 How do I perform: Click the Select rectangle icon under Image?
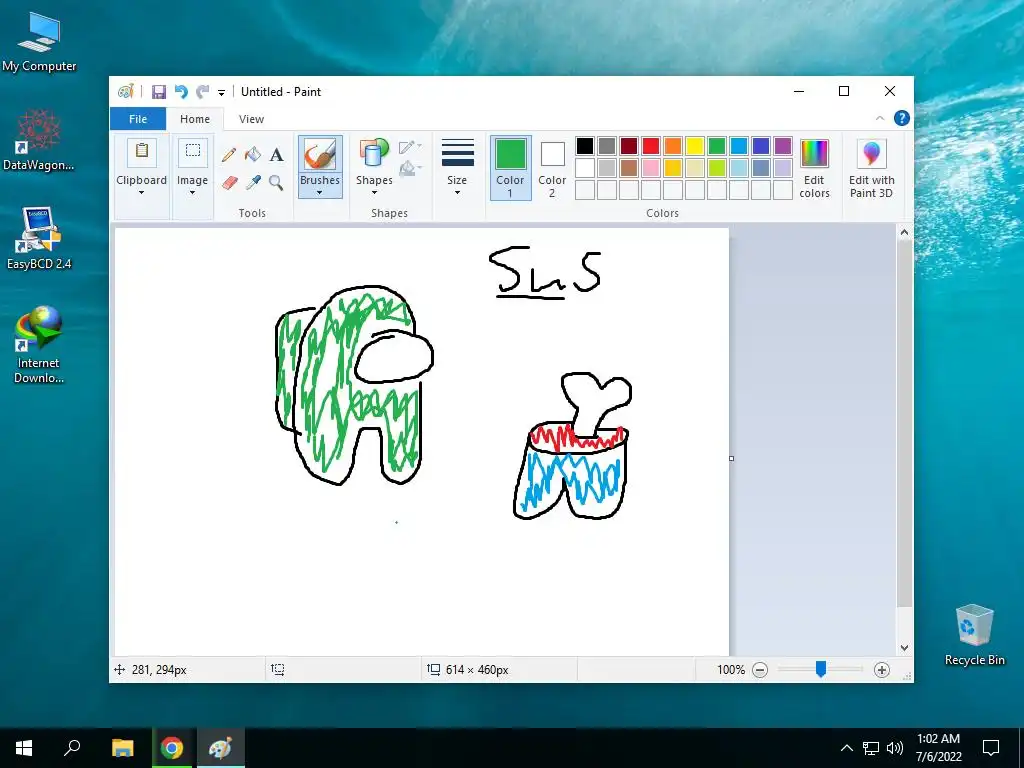click(x=193, y=152)
